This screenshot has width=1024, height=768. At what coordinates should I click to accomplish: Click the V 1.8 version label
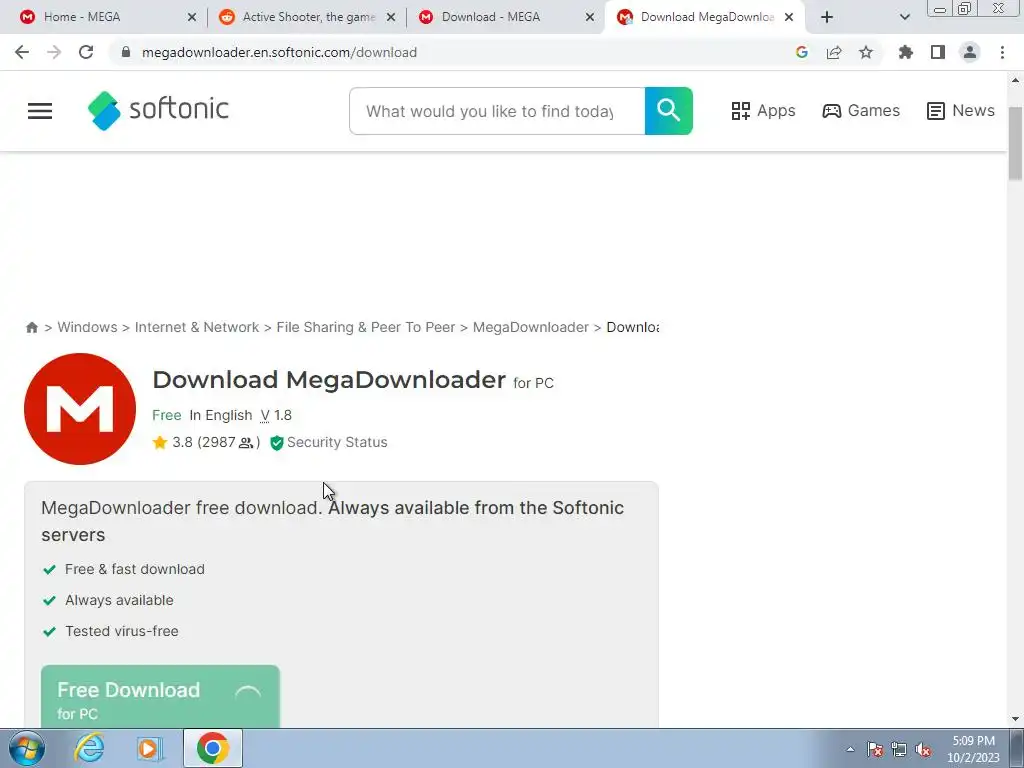click(276, 415)
